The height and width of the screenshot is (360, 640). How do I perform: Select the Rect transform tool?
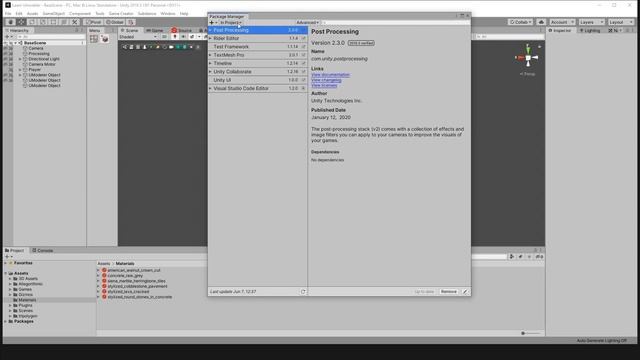[53, 22]
